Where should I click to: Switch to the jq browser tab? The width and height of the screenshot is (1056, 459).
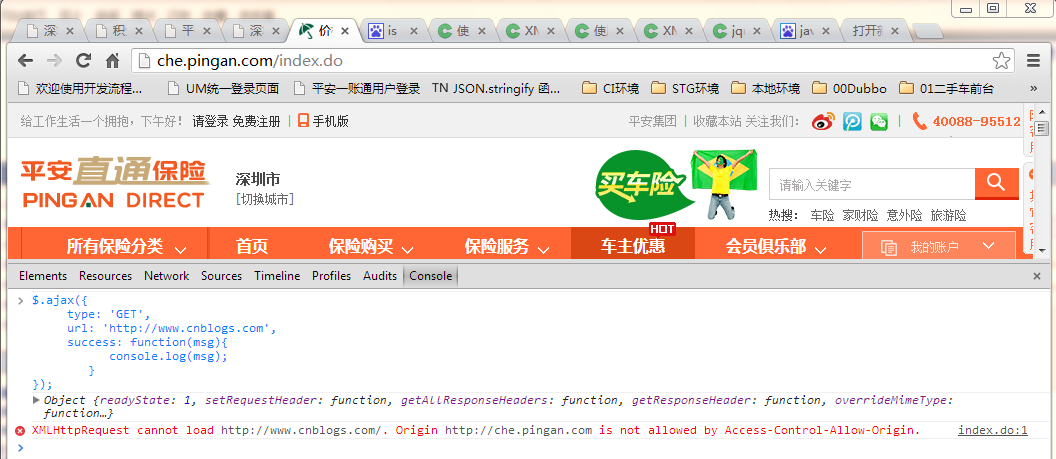[x=739, y=31]
